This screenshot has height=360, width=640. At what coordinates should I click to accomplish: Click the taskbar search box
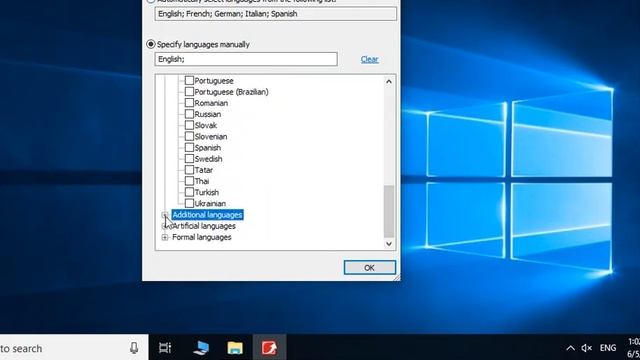pyautogui.click(x=73, y=348)
